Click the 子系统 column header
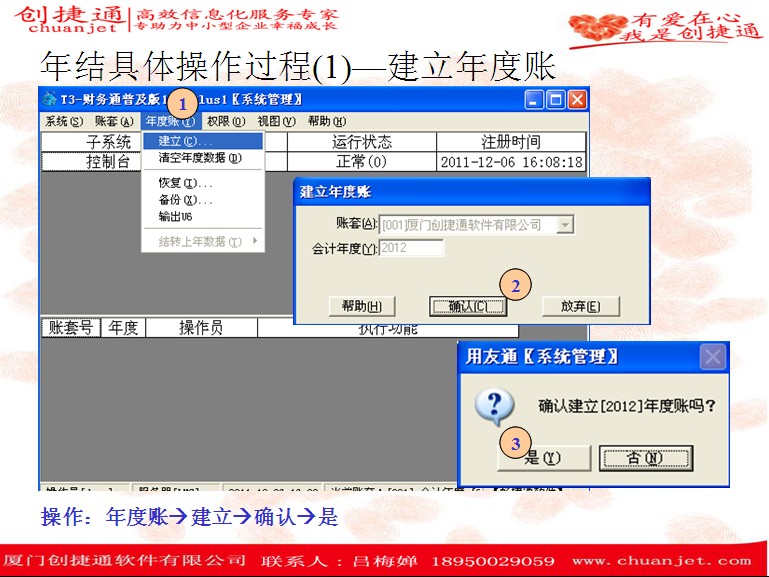 [x=92, y=142]
